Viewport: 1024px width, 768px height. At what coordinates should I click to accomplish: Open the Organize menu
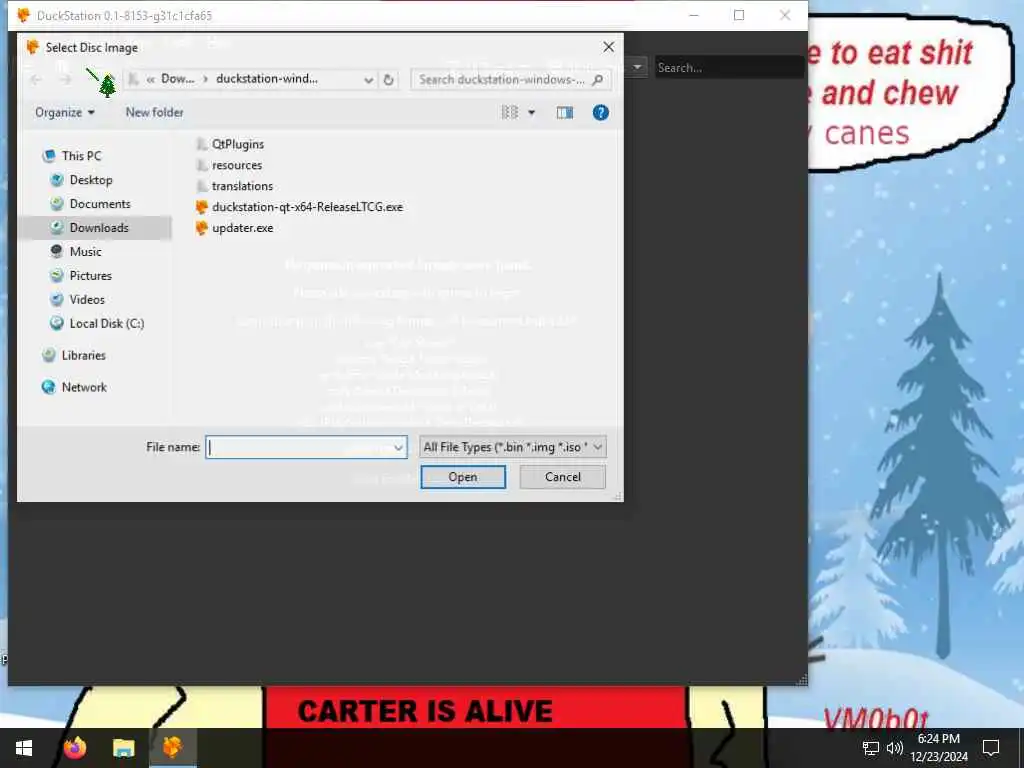pos(65,112)
